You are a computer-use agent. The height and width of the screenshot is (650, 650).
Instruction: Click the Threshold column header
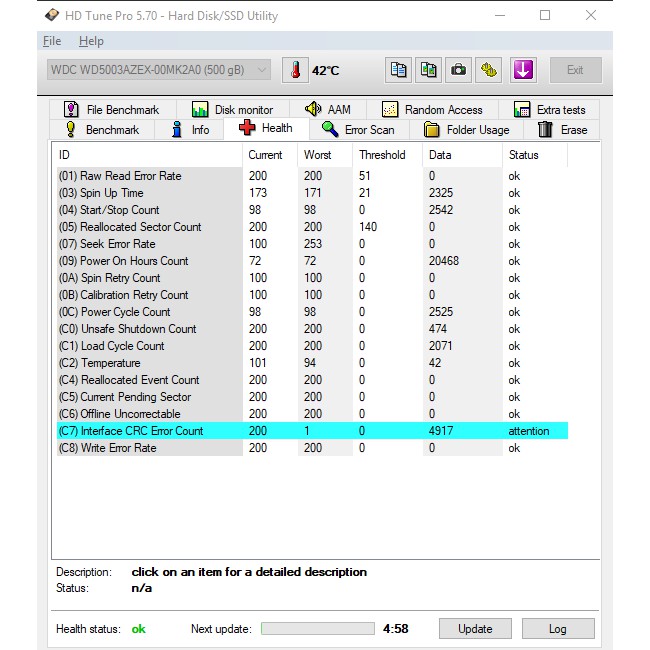pyautogui.click(x=382, y=155)
